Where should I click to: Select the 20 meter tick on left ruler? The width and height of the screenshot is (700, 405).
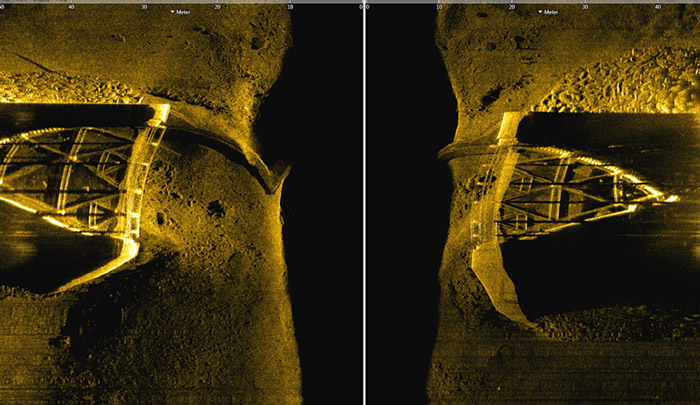217,5
